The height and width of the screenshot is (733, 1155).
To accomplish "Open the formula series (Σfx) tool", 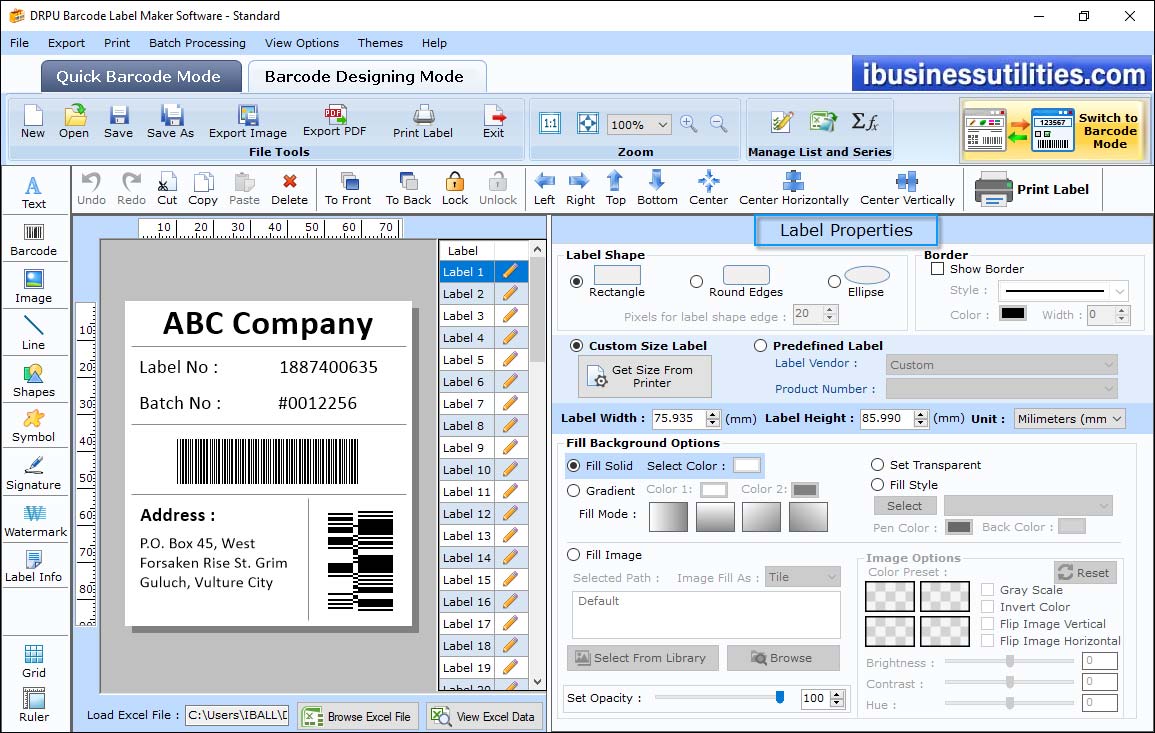I will tap(865, 122).
